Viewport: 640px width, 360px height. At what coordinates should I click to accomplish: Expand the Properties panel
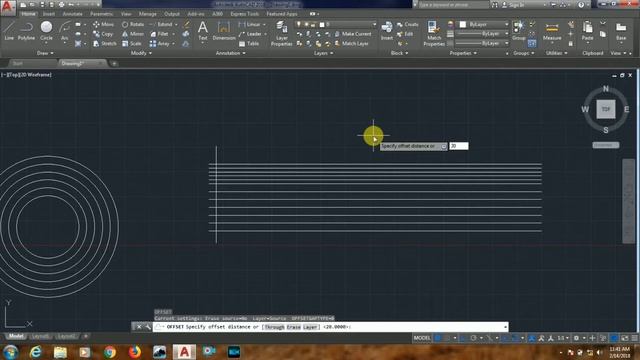[463, 53]
